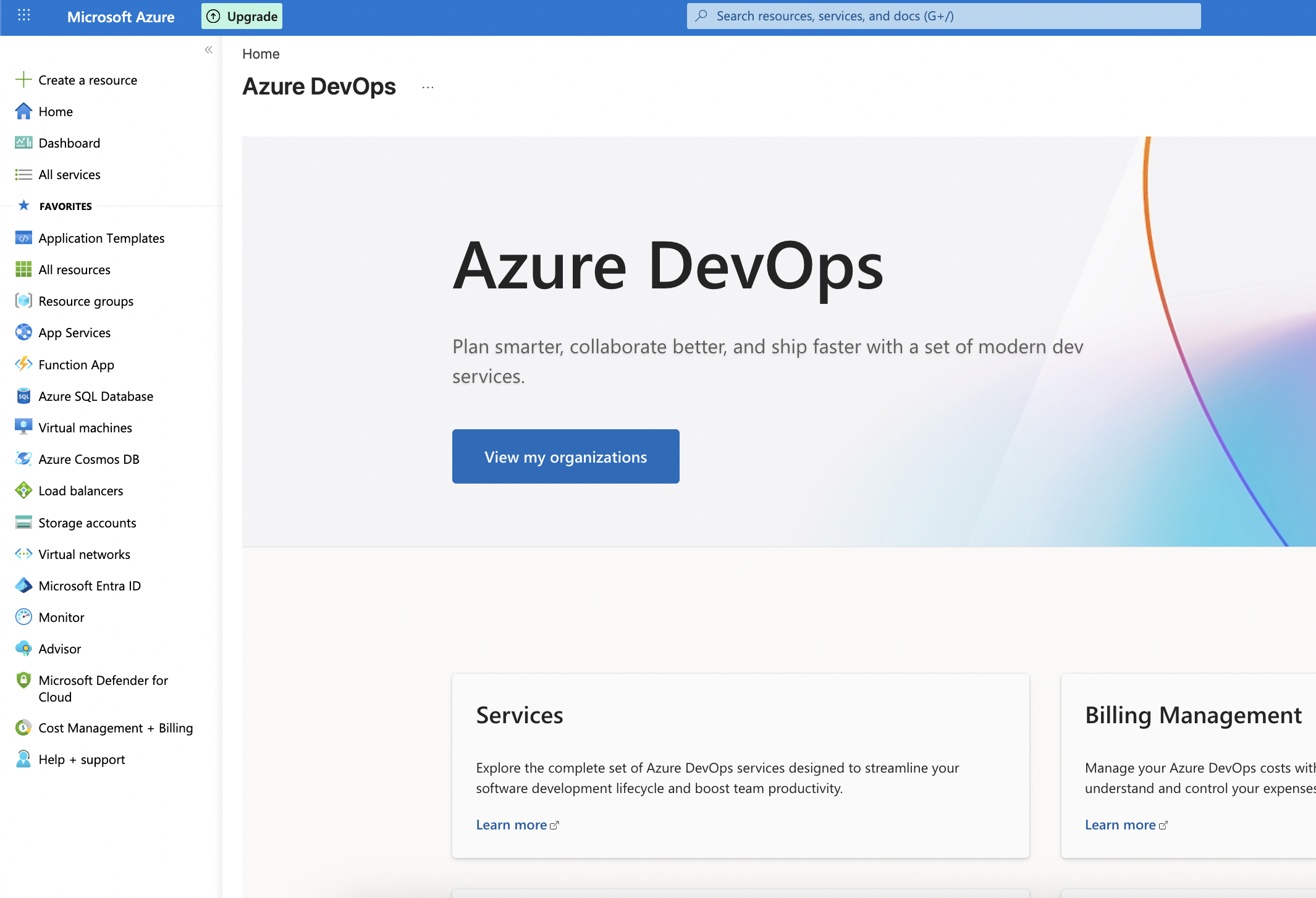Click the Advisor cloud icon
The width and height of the screenshot is (1316, 898).
(x=23, y=648)
